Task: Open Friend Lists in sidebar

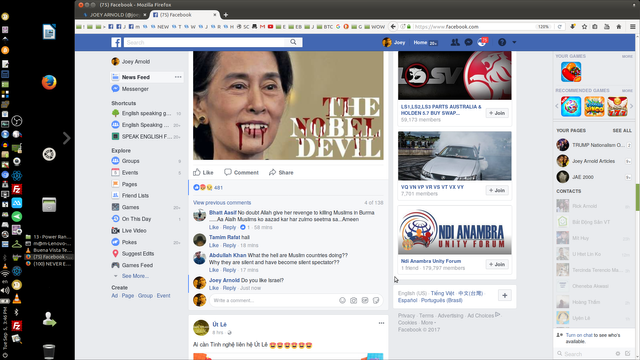Action: pos(135,196)
